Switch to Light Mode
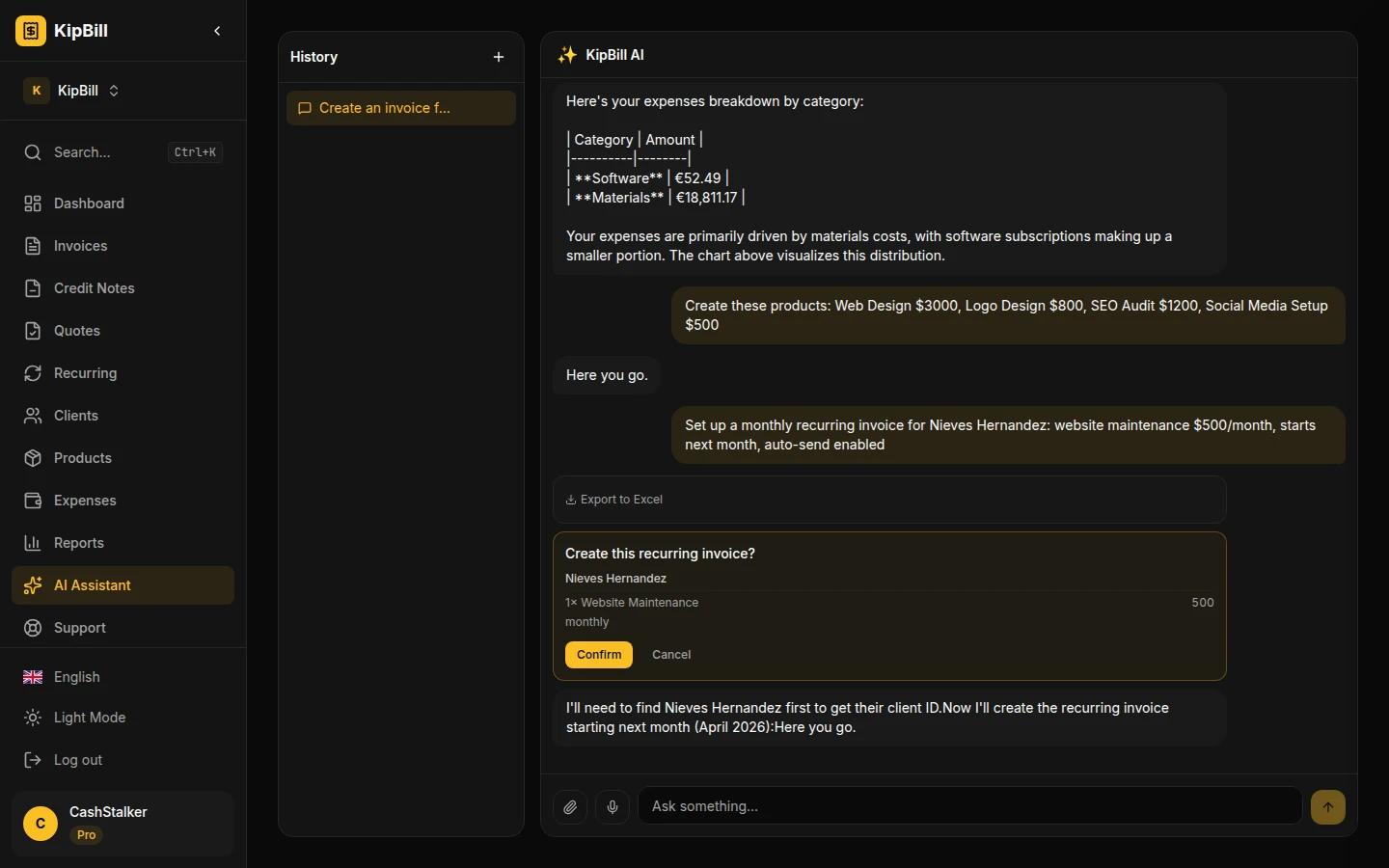The height and width of the screenshot is (868, 1389). coord(89,718)
